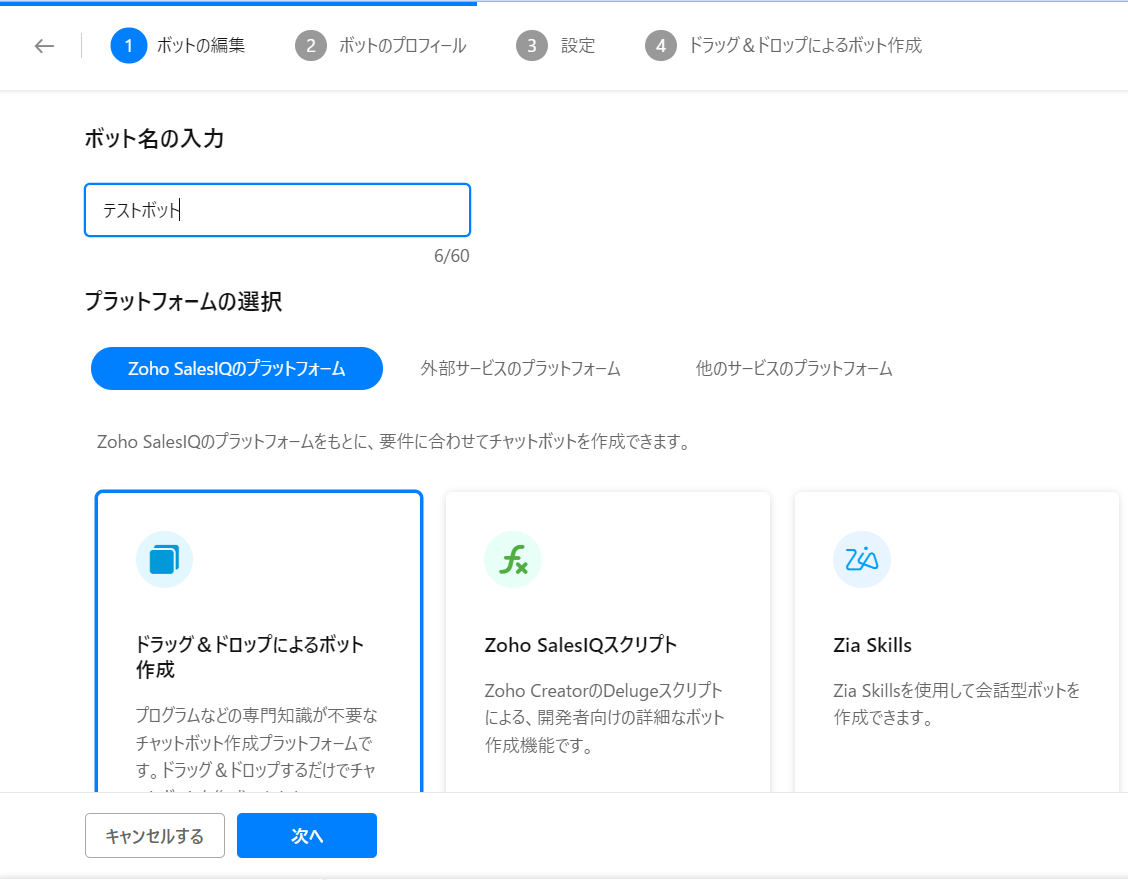Viewport: 1128px width, 880px height.
Task: Click Deluge script card description
Action: click(604, 717)
